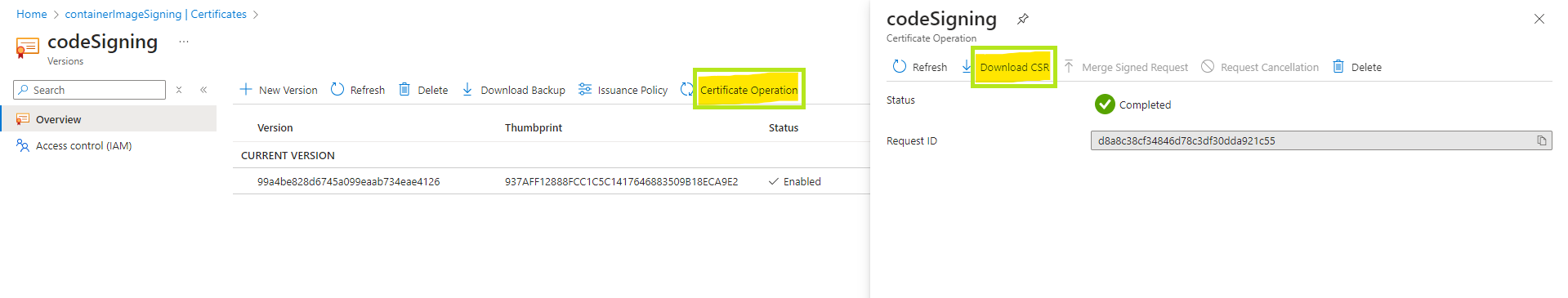Image resolution: width=1568 pixels, height=298 pixels.
Task: Clear the sidebar search with X
Action: pyautogui.click(x=179, y=90)
